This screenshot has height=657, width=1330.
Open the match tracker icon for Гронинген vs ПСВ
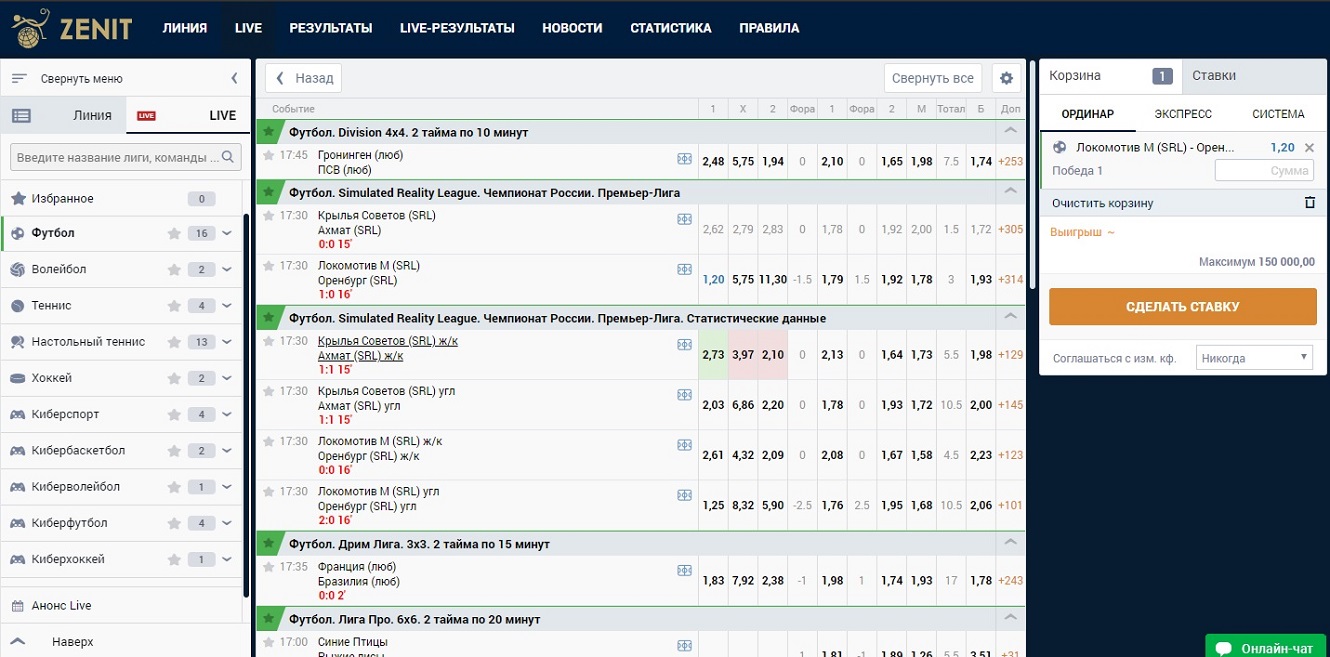(684, 159)
